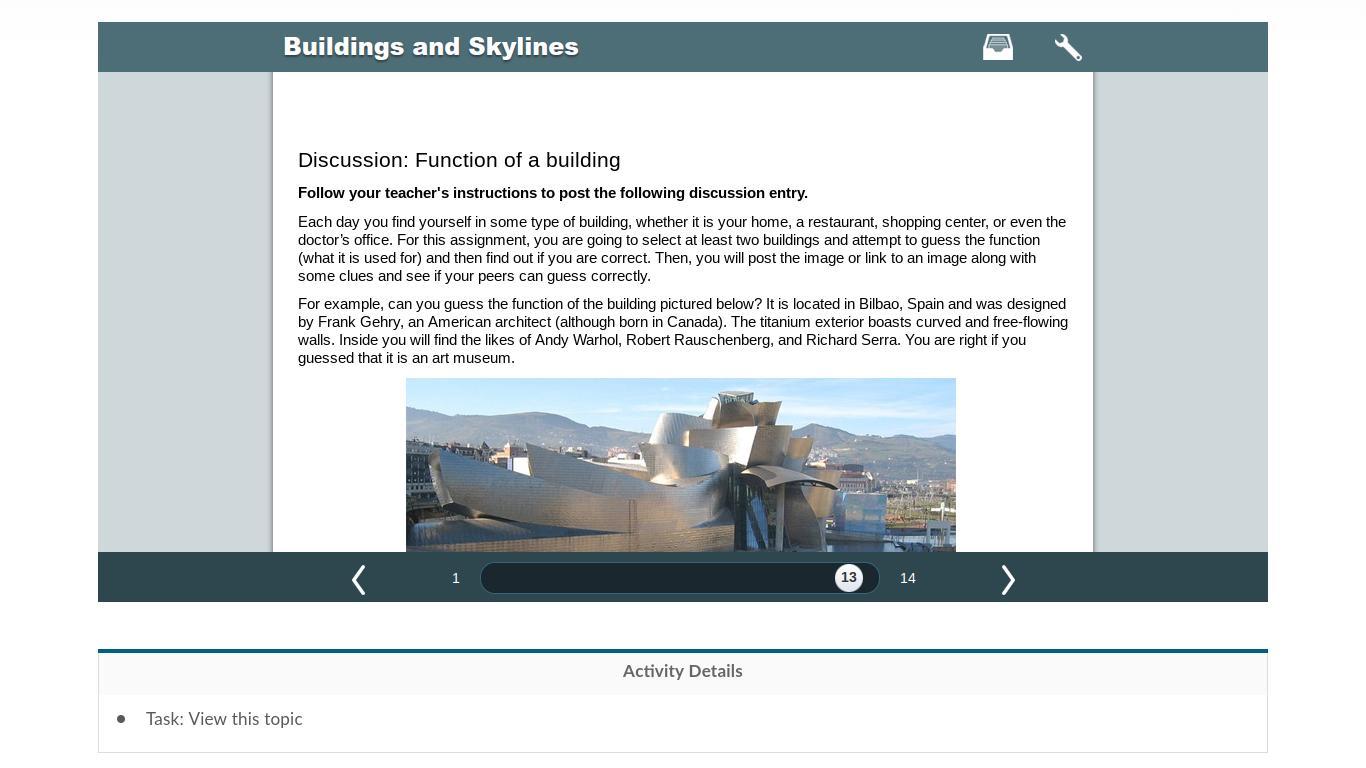Screen dimensions: 1366x768
Task: Click the Buildings and Skylines title
Action: coord(431,47)
